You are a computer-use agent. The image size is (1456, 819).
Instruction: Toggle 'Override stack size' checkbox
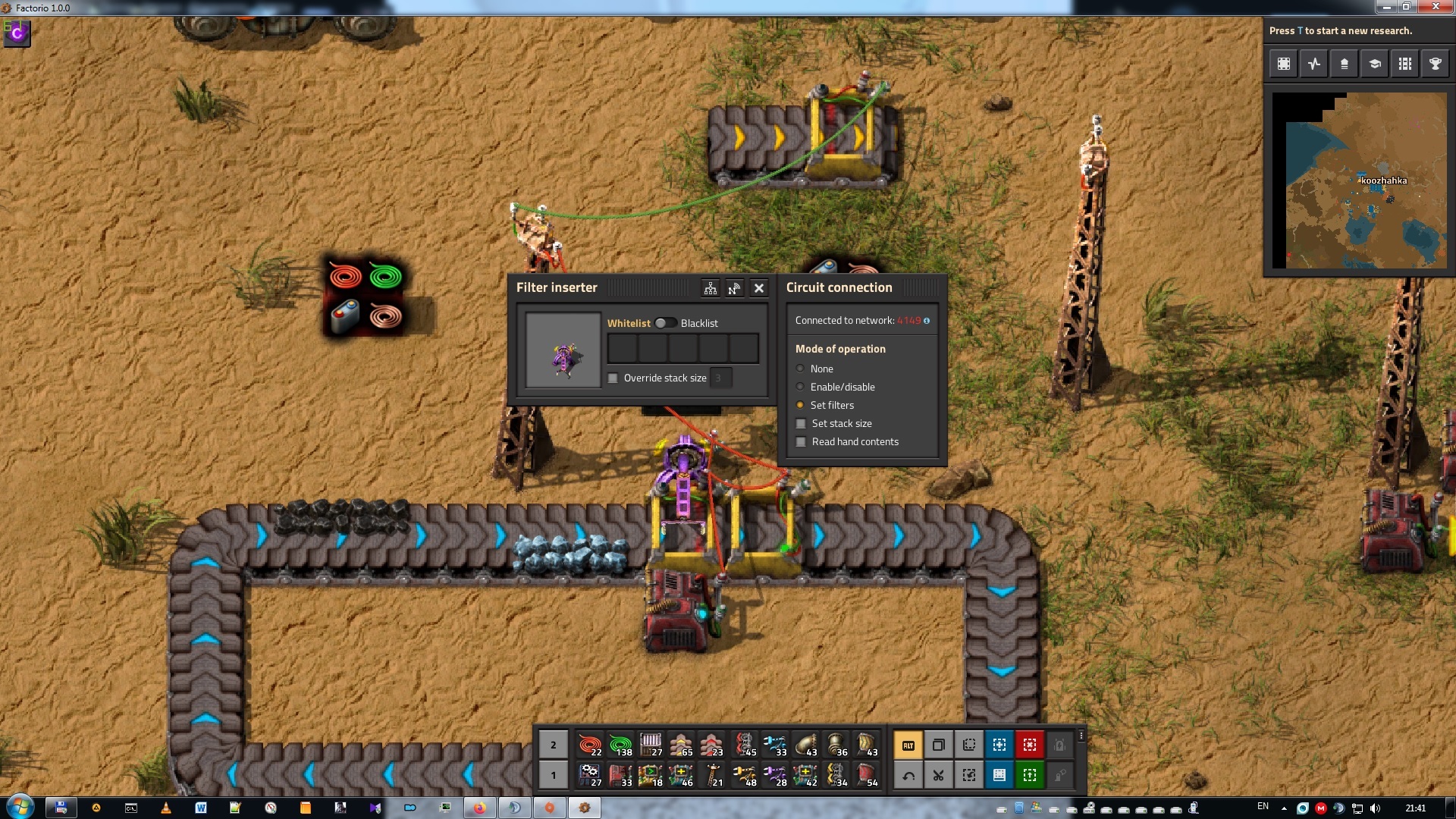pyautogui.click(x=612, y=377)
